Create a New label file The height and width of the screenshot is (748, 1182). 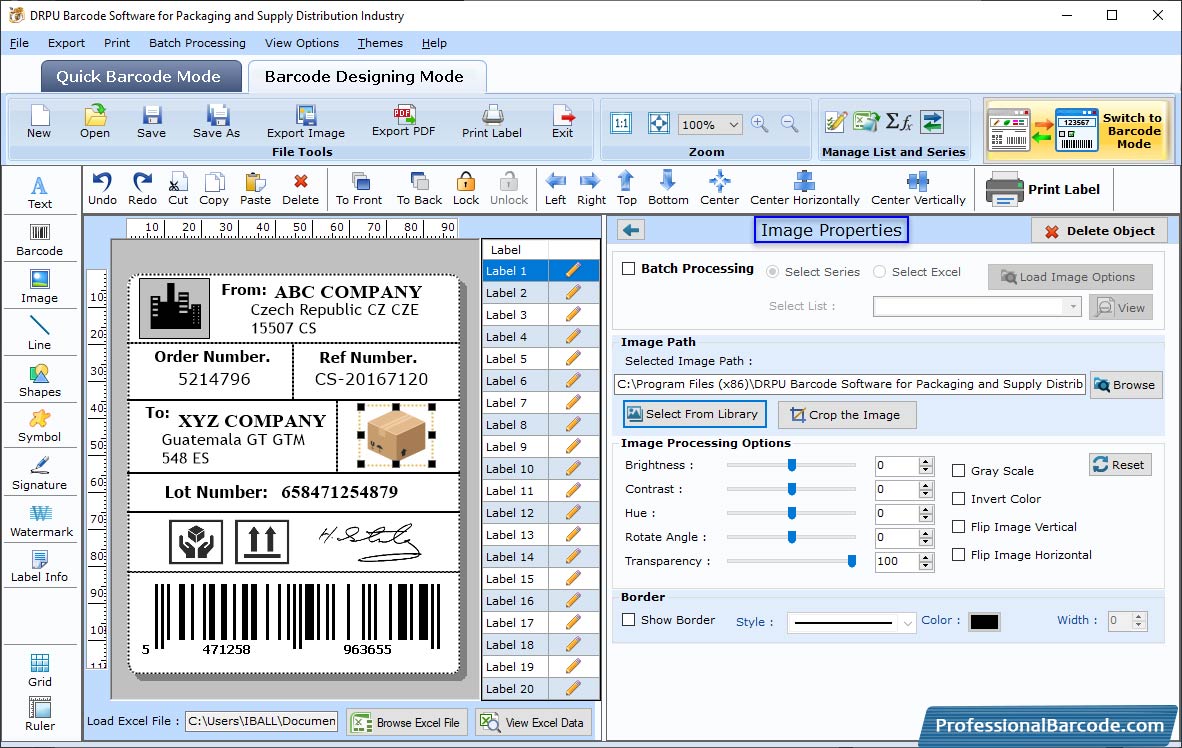click(39, 121)
